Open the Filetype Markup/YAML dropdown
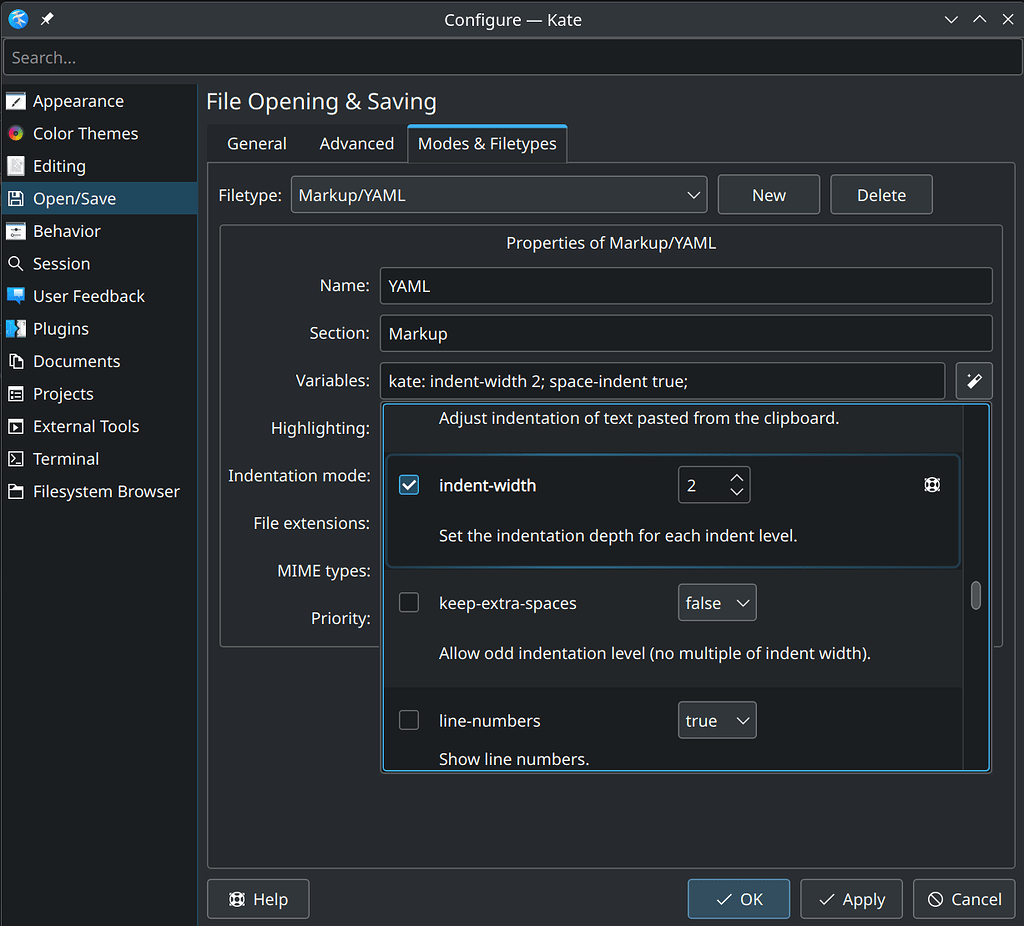1024x926 pixels. coord(499,195)
